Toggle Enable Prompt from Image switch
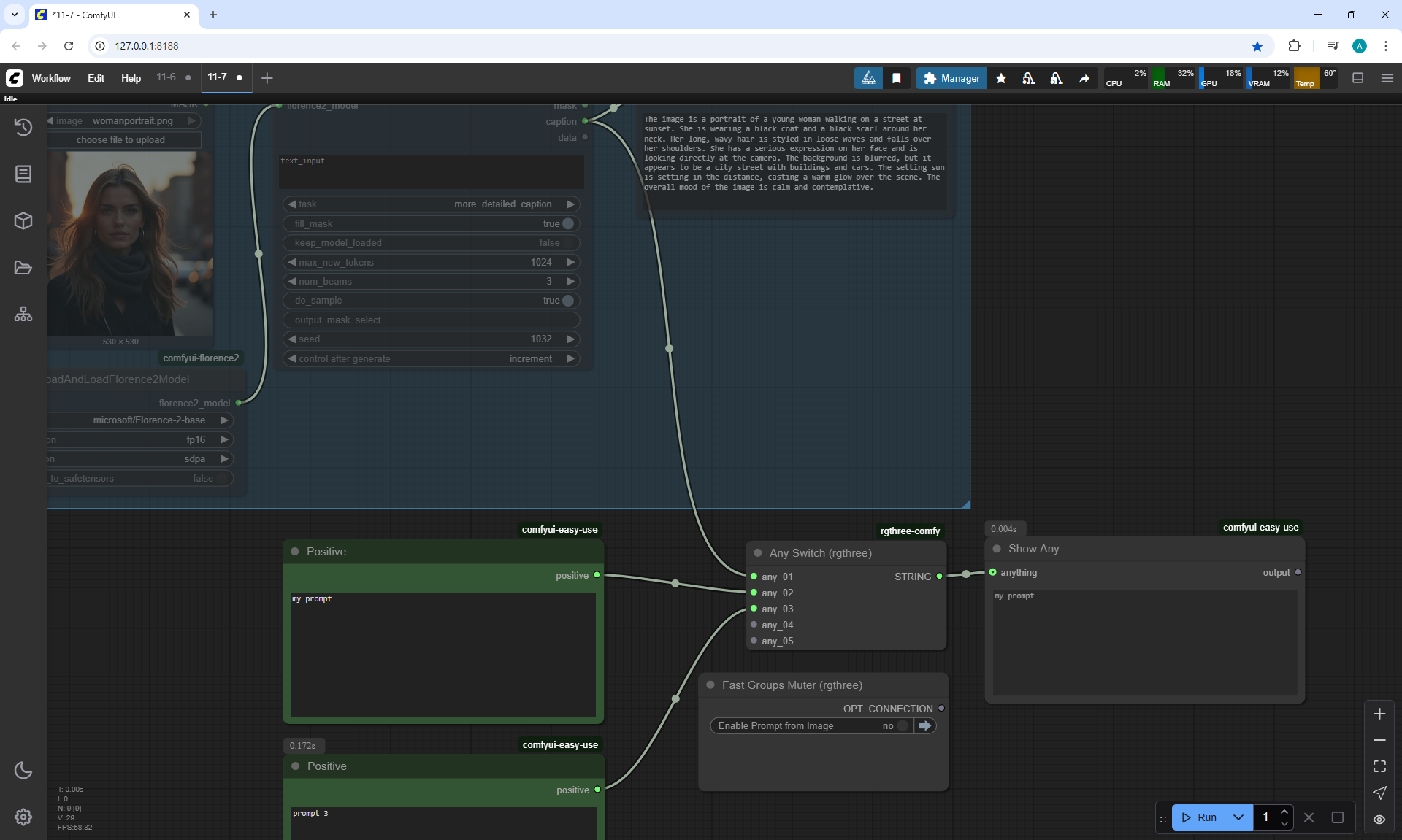 pos(903,725)
